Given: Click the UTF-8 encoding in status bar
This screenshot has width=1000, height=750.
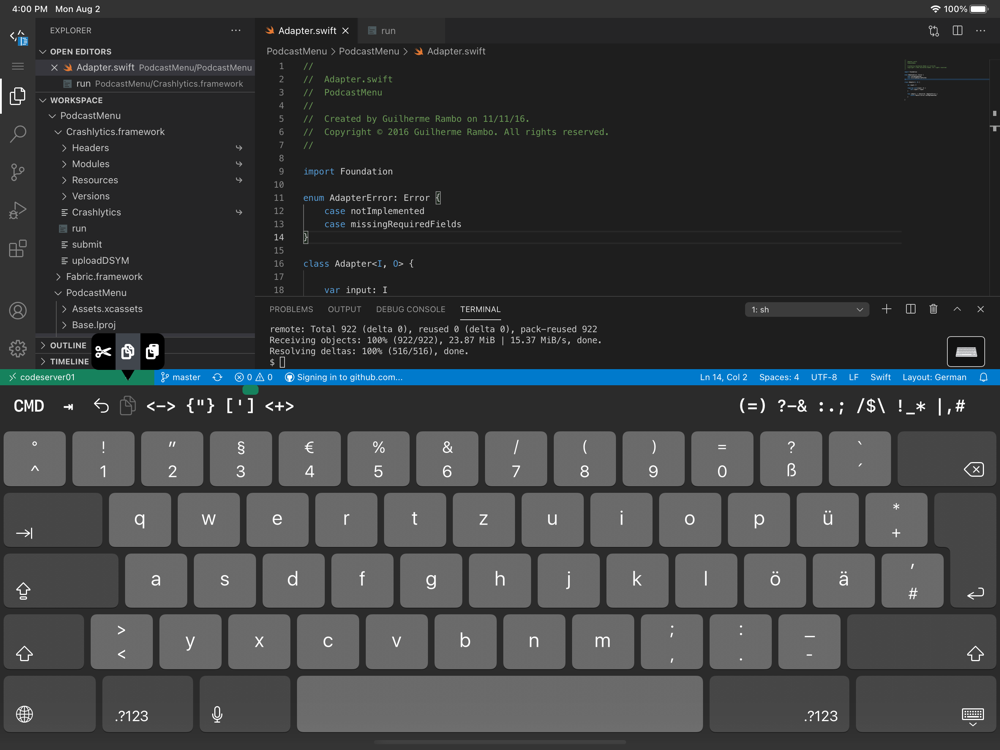Looking at the screenshot, I should 824,378.
